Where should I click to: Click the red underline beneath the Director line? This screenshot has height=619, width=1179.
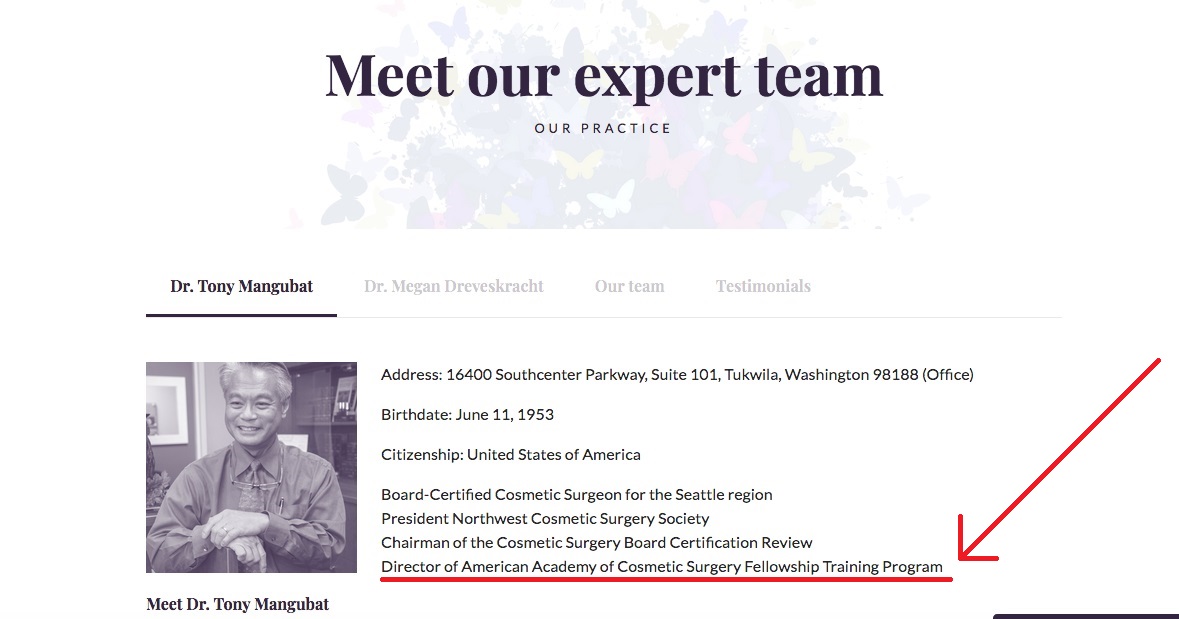tap(666, 580)
